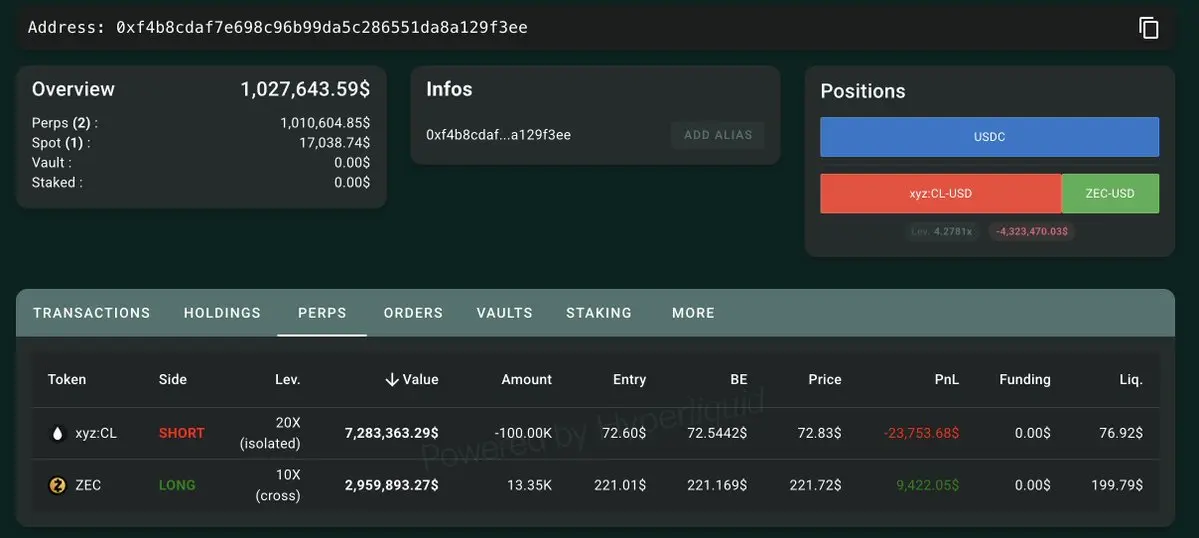Click the SHORT side label
This screenshot has height=538, width=1199.
point(181,433)
